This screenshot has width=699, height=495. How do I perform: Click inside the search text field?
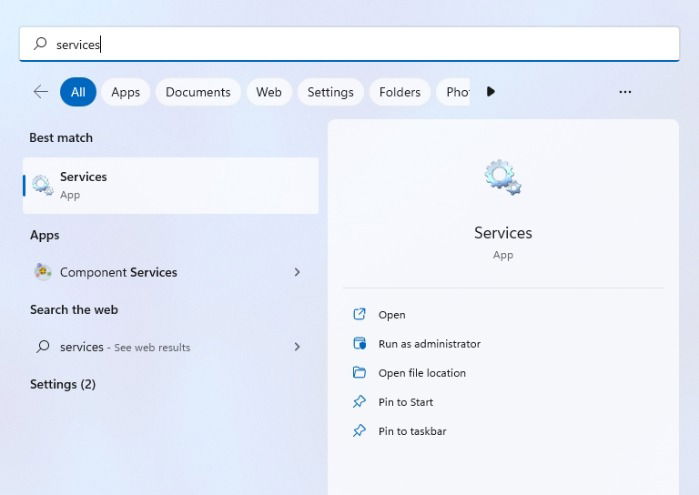pos(349,44)
